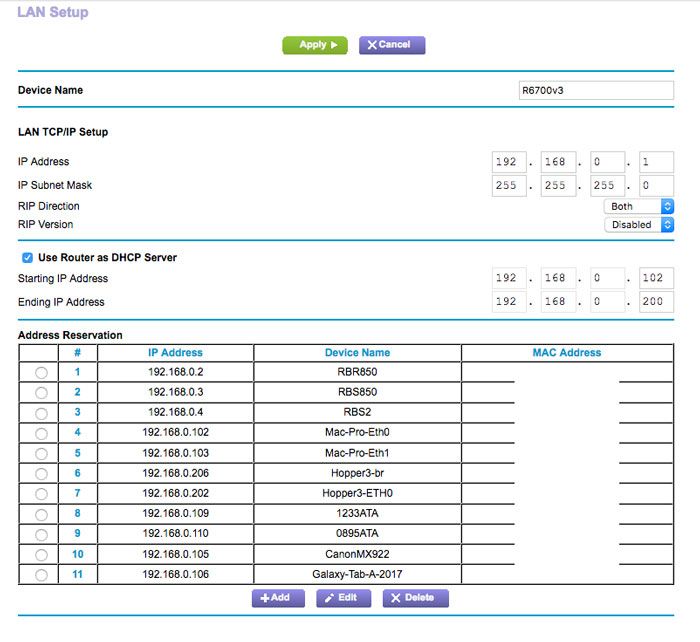Click Starting IP Address last octet field
This screenshot has height=642, width=700.
click(657, 279)
